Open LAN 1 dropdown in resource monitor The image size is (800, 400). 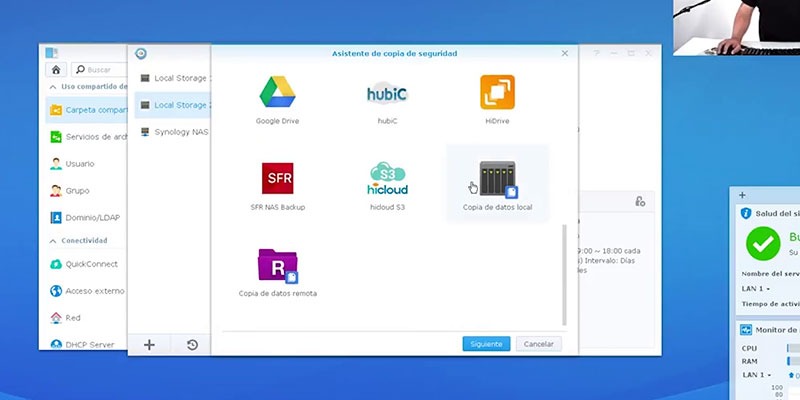click(x=756, y=375)
